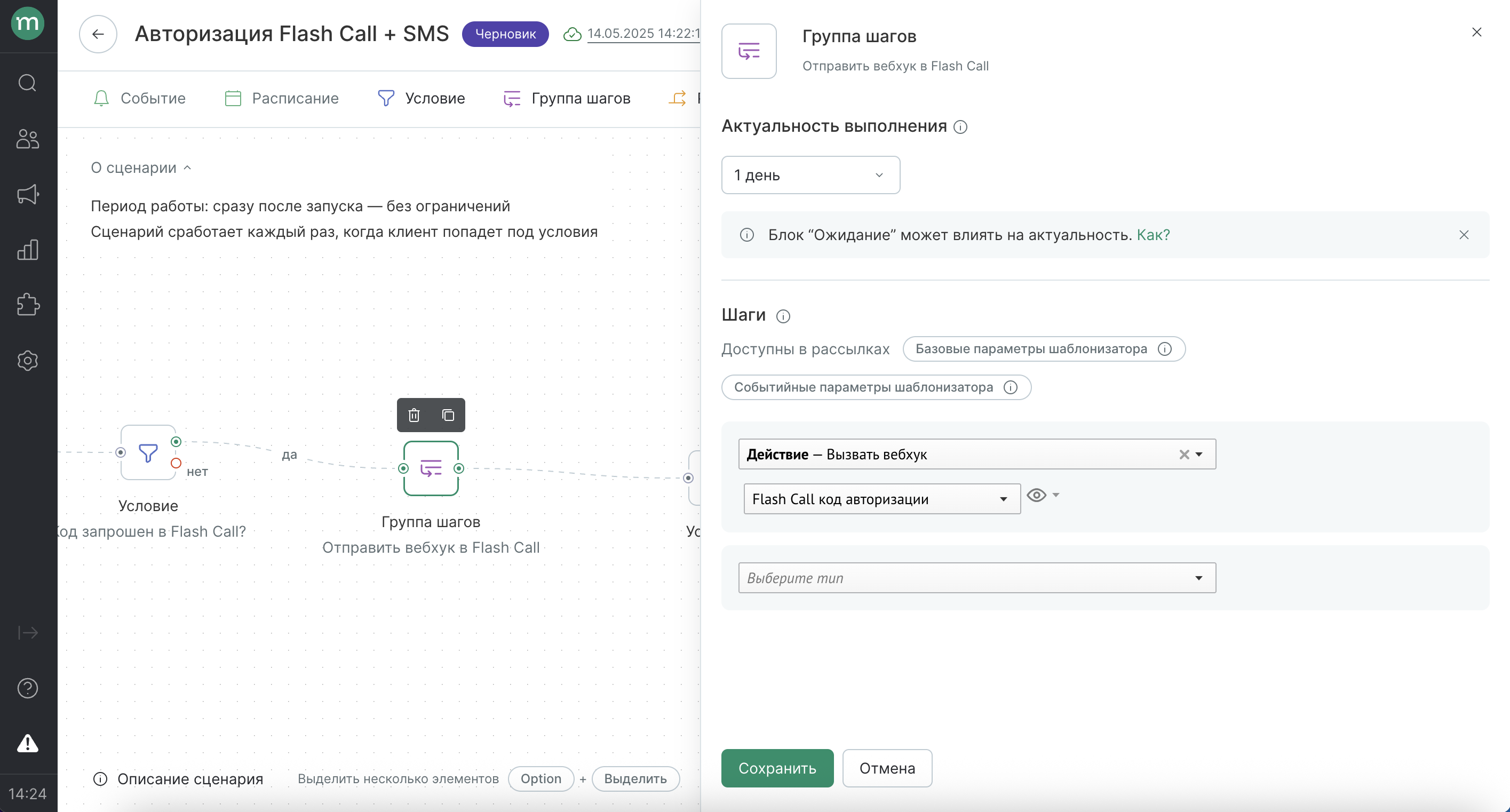Image resolution: width=1510 pixels, height=812 pixels.
Task: Click the red 'нет' output connector of Условие
Action: (x=176, y=463)
